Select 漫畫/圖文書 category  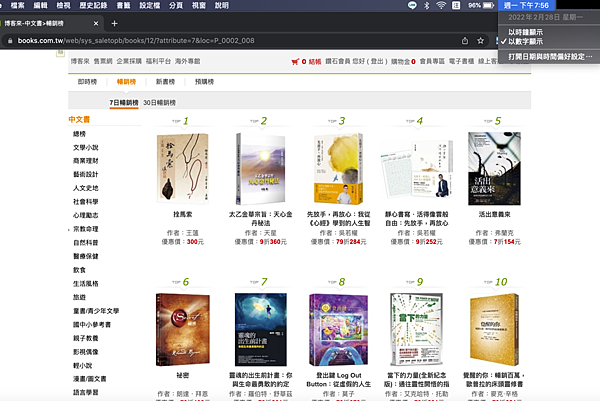click(90, 379)
